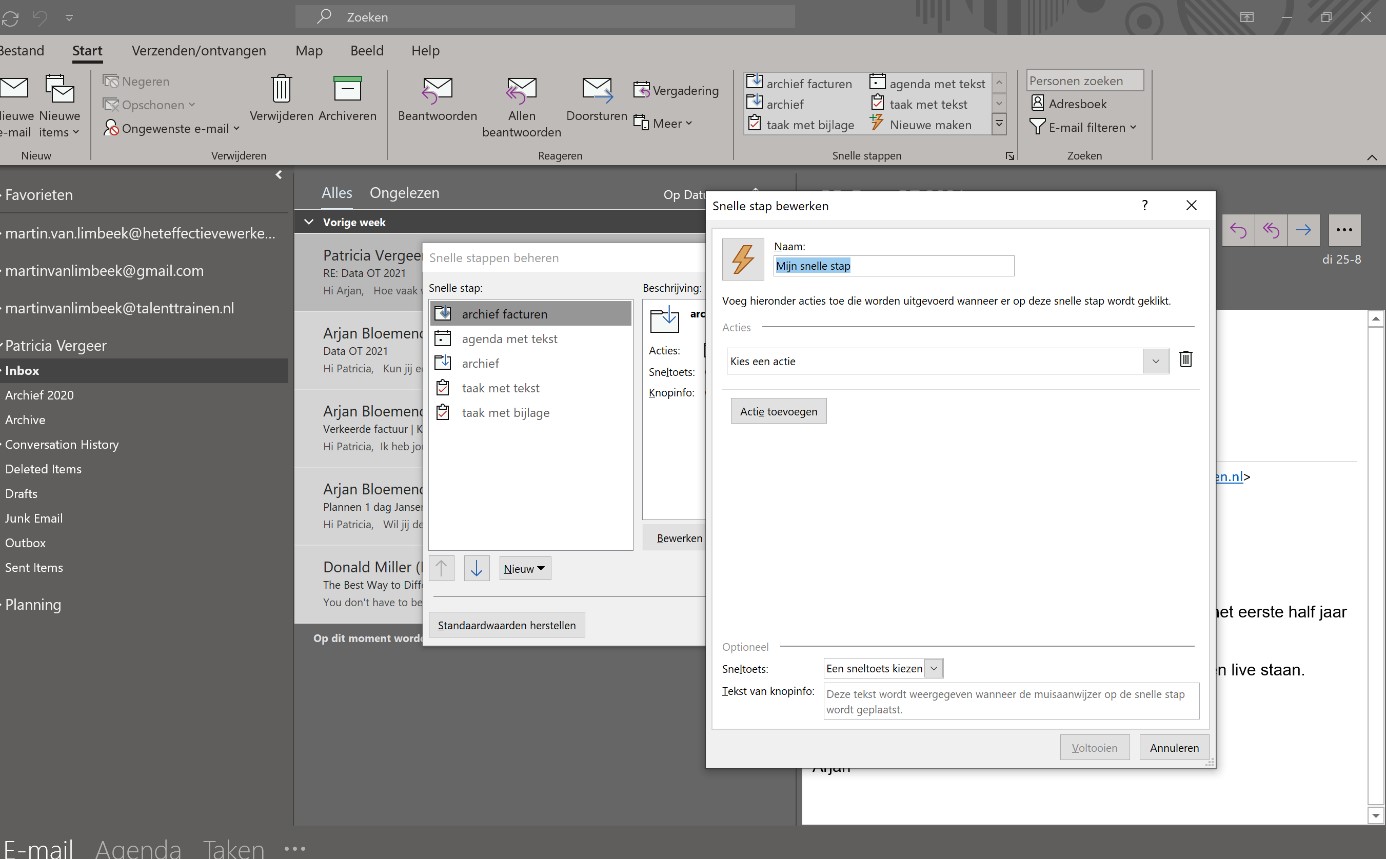Open the Nieuwe items dropdown
Image resolution: width=1386 pixels, height=859 pixels.
(x=60, y=106)
